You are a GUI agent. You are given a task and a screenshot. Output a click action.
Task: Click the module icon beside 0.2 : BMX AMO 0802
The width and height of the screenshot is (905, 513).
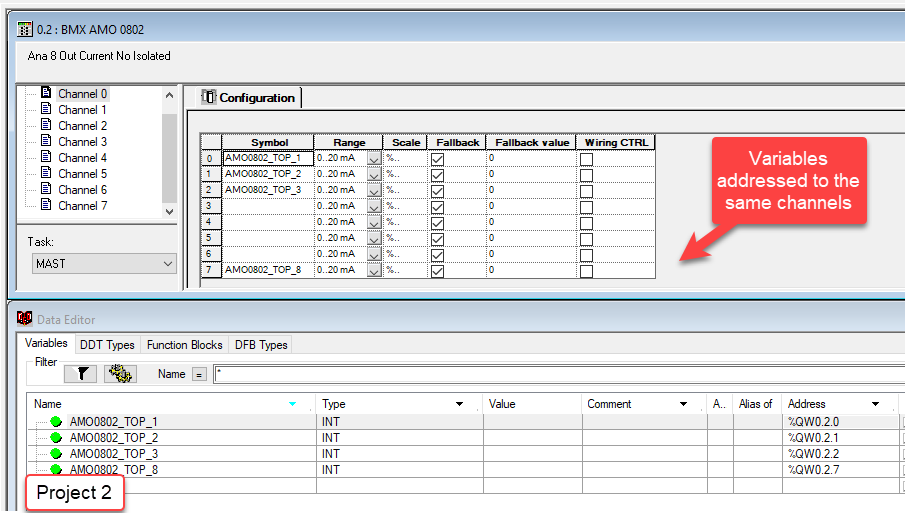(x=25, y=29)
